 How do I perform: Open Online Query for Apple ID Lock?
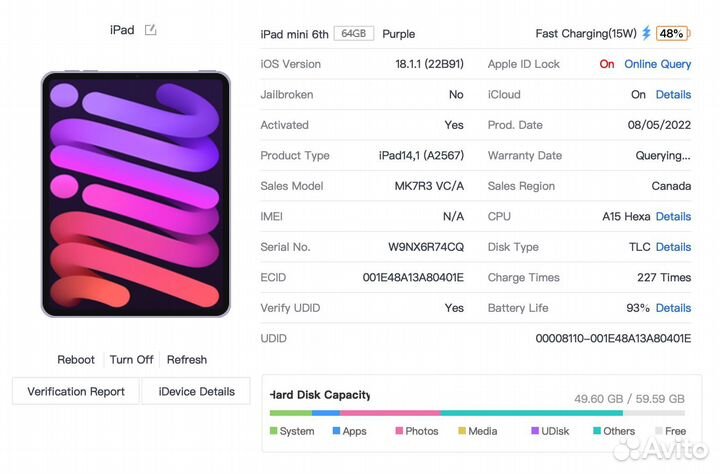pos(657,64)
